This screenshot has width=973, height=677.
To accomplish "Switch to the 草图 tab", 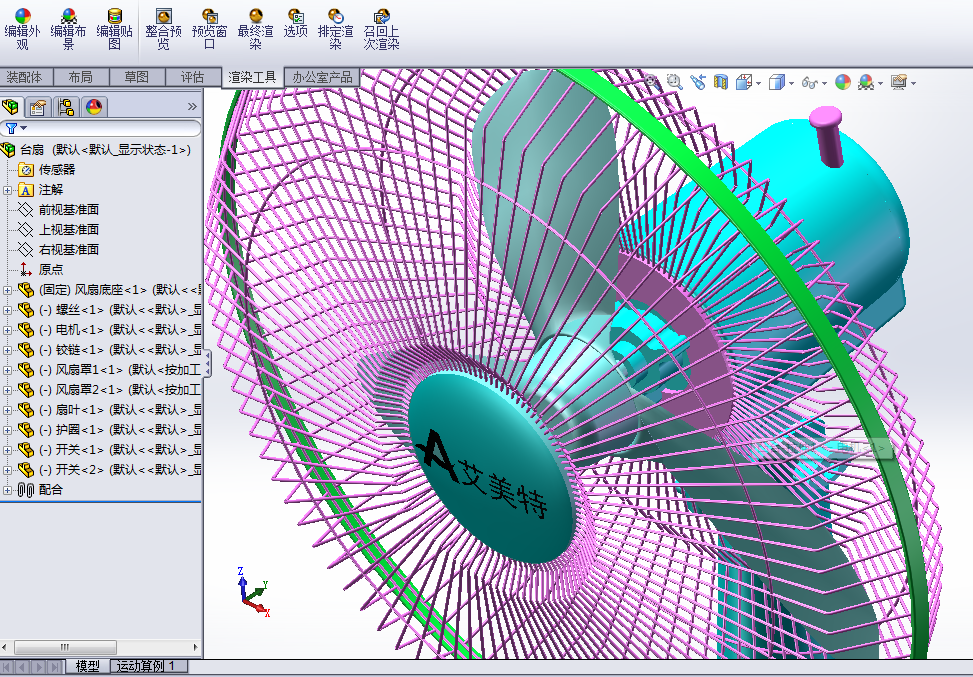I will [x=137, y=77].
